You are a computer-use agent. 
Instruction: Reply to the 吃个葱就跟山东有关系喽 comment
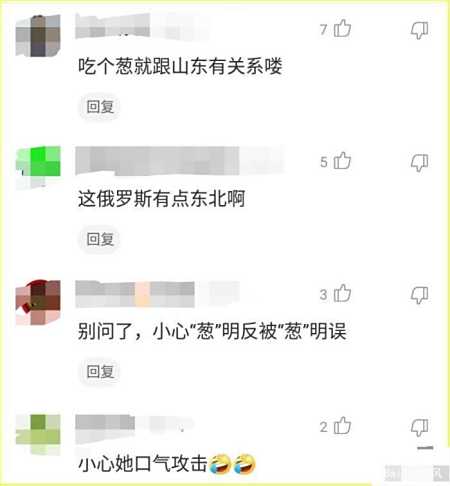pos(100,107)
